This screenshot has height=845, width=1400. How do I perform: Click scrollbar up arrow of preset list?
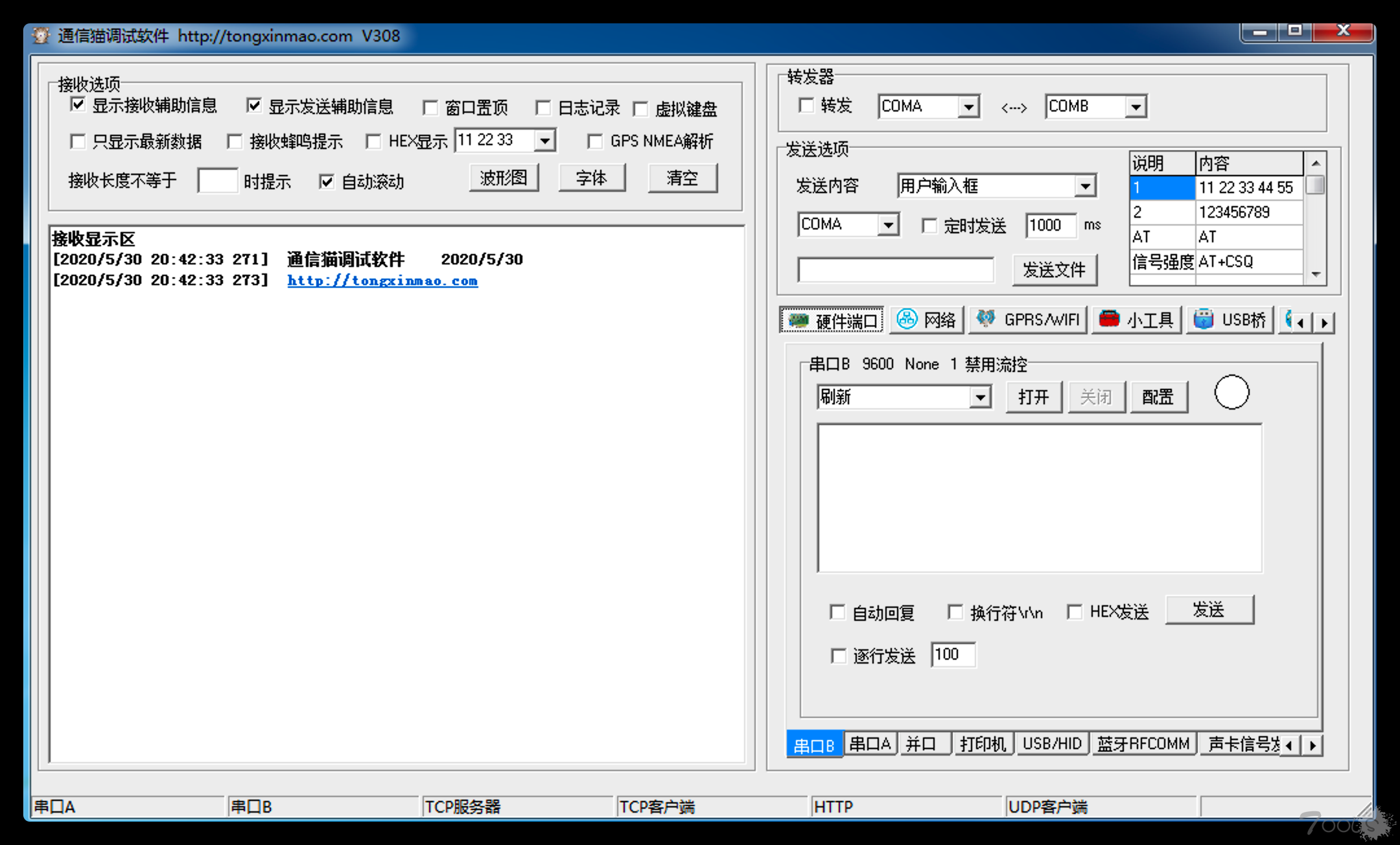(x=1316, y=163)
